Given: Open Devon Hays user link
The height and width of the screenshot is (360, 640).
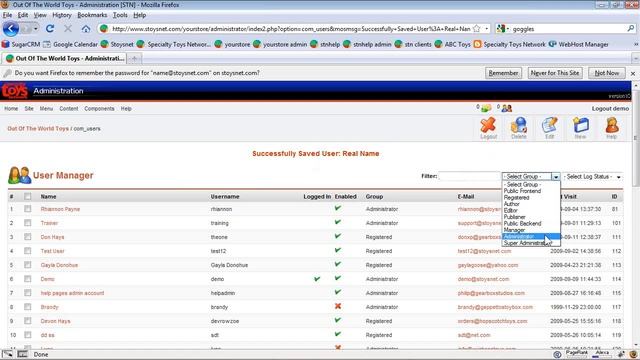Looking at the screenshot, I should click(x=55, y=321).
